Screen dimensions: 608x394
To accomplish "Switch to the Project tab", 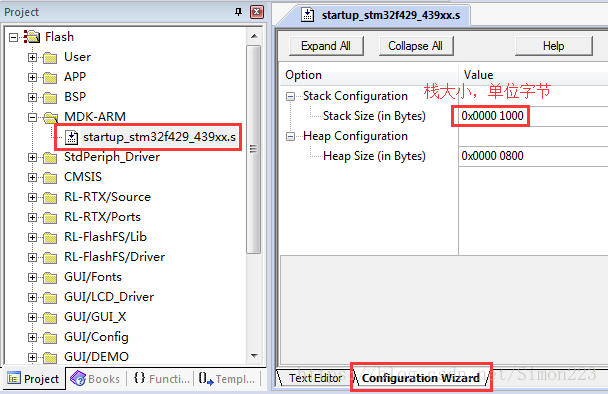I will tap(33, 378).
